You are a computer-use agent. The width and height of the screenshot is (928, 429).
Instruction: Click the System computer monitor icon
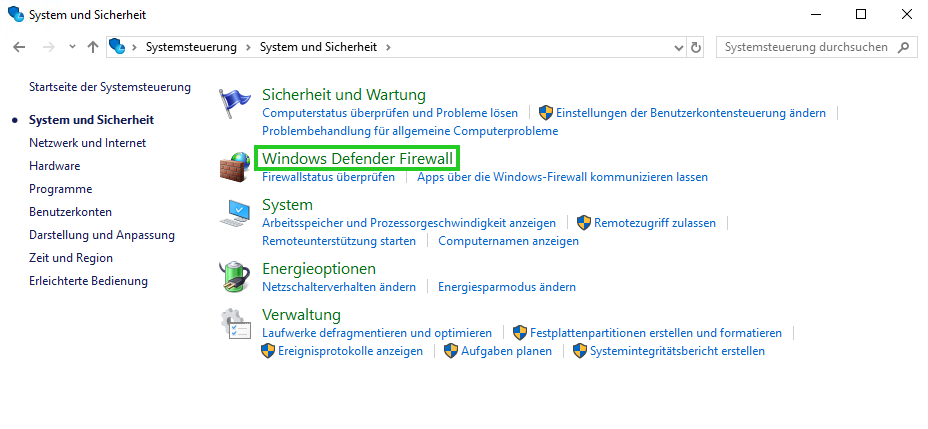235,213
